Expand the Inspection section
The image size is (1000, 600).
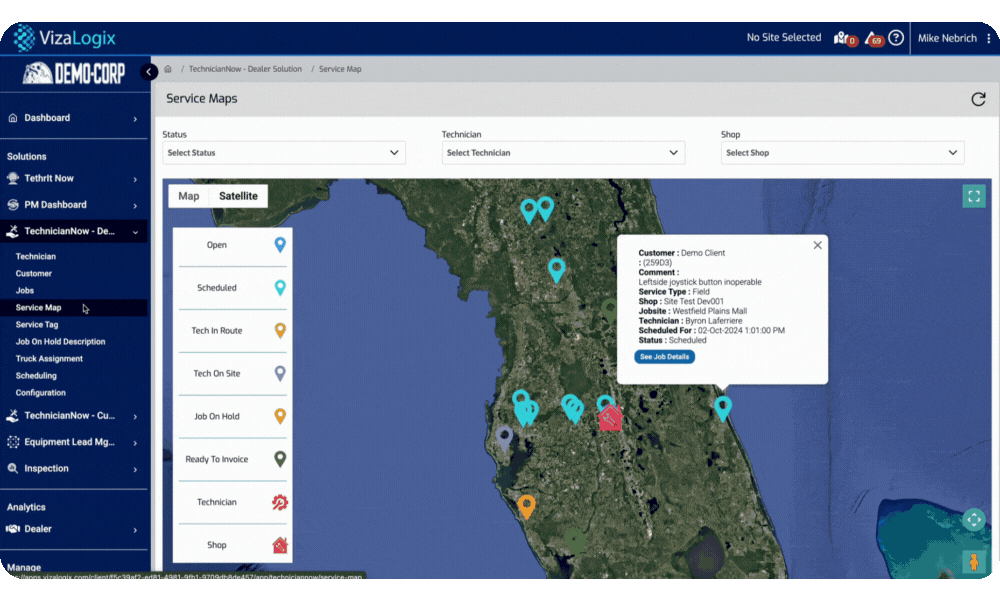pos(73,469)
